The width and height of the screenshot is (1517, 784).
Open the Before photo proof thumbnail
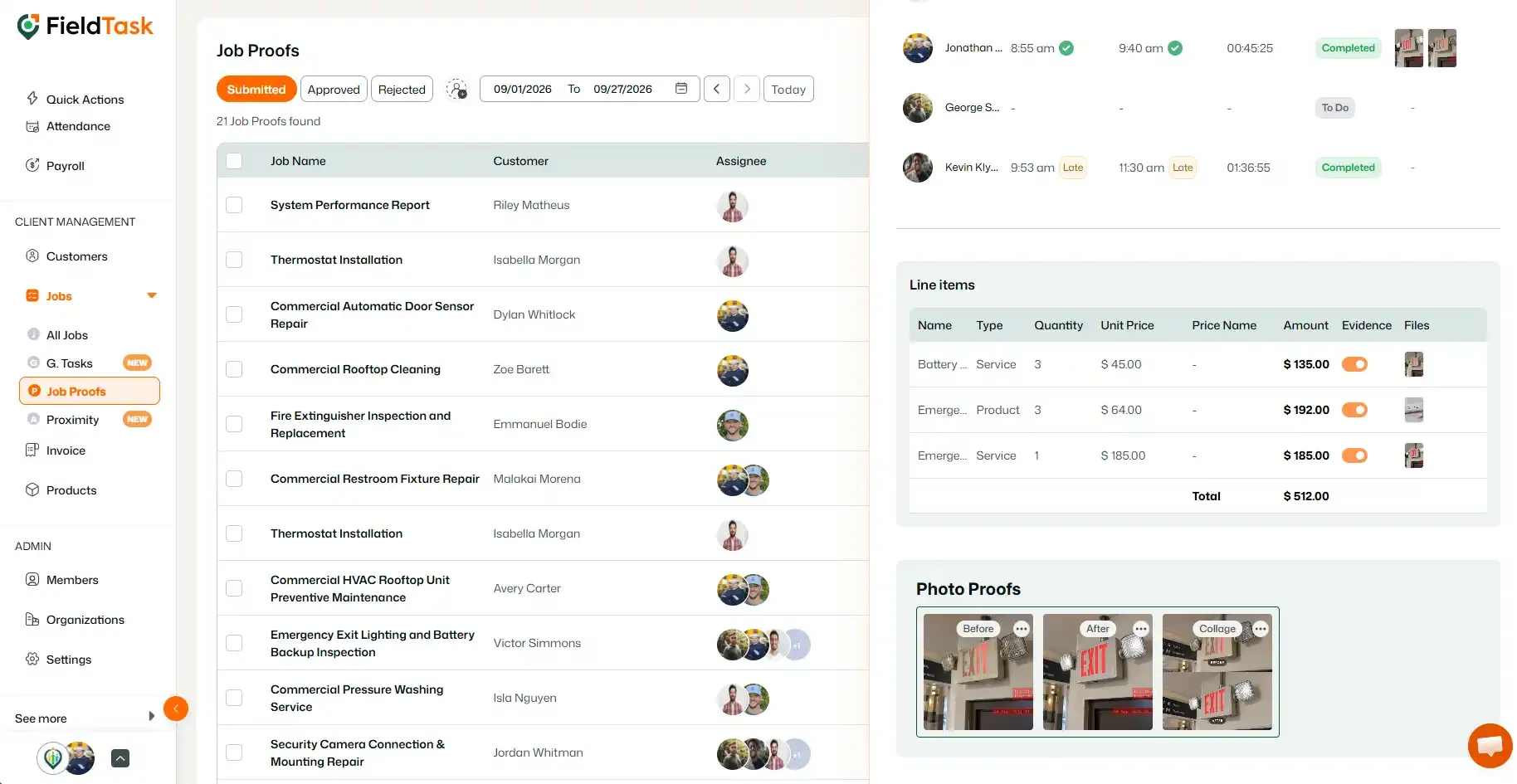pos(978,672)
